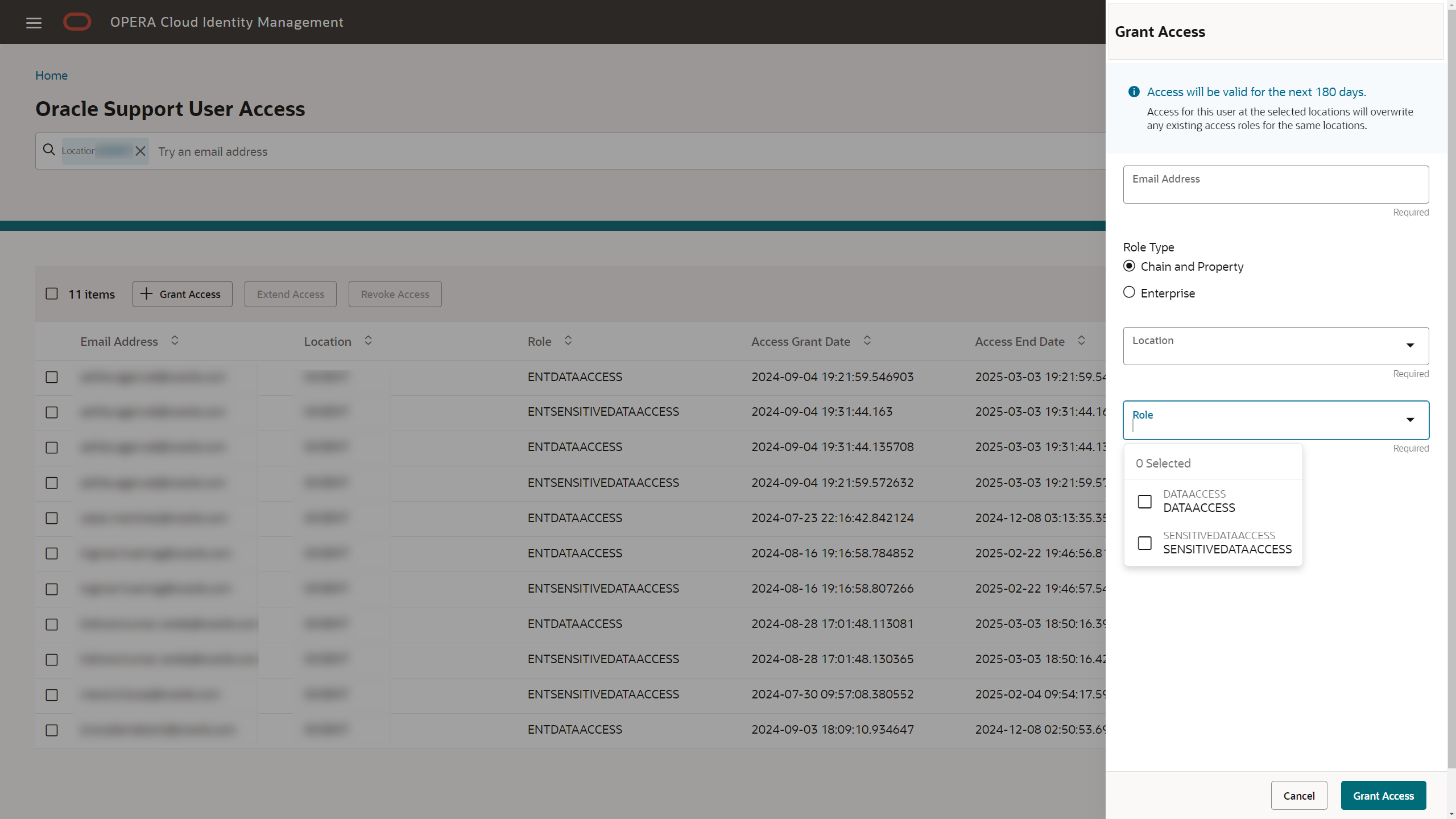Cancel the Grant Access panel

1299,795
